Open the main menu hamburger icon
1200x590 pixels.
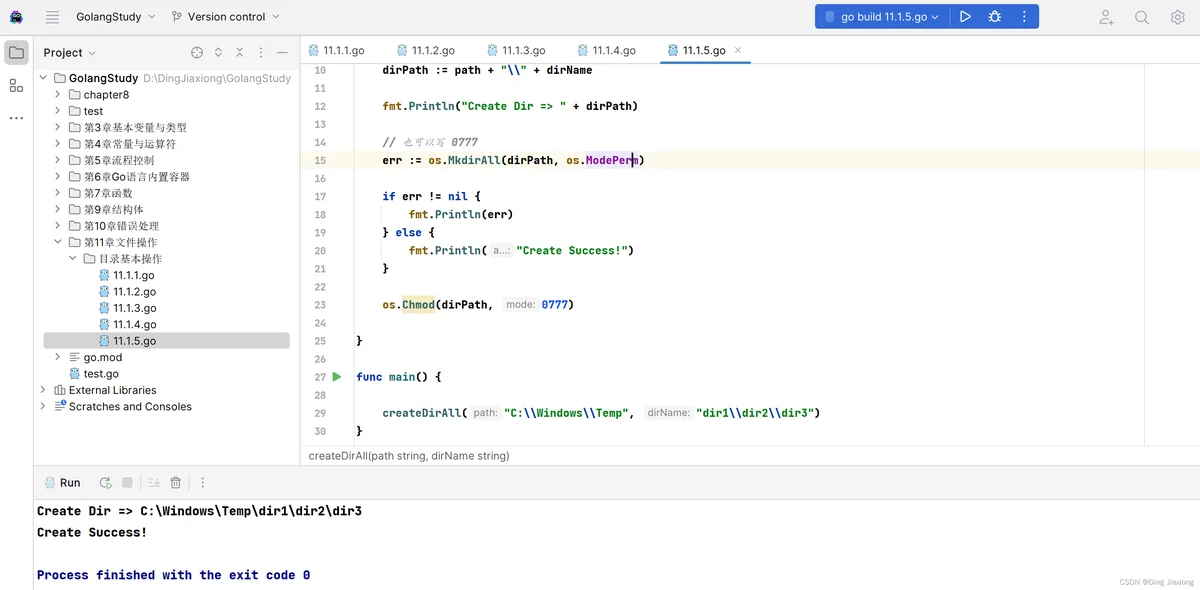(53, 17)
